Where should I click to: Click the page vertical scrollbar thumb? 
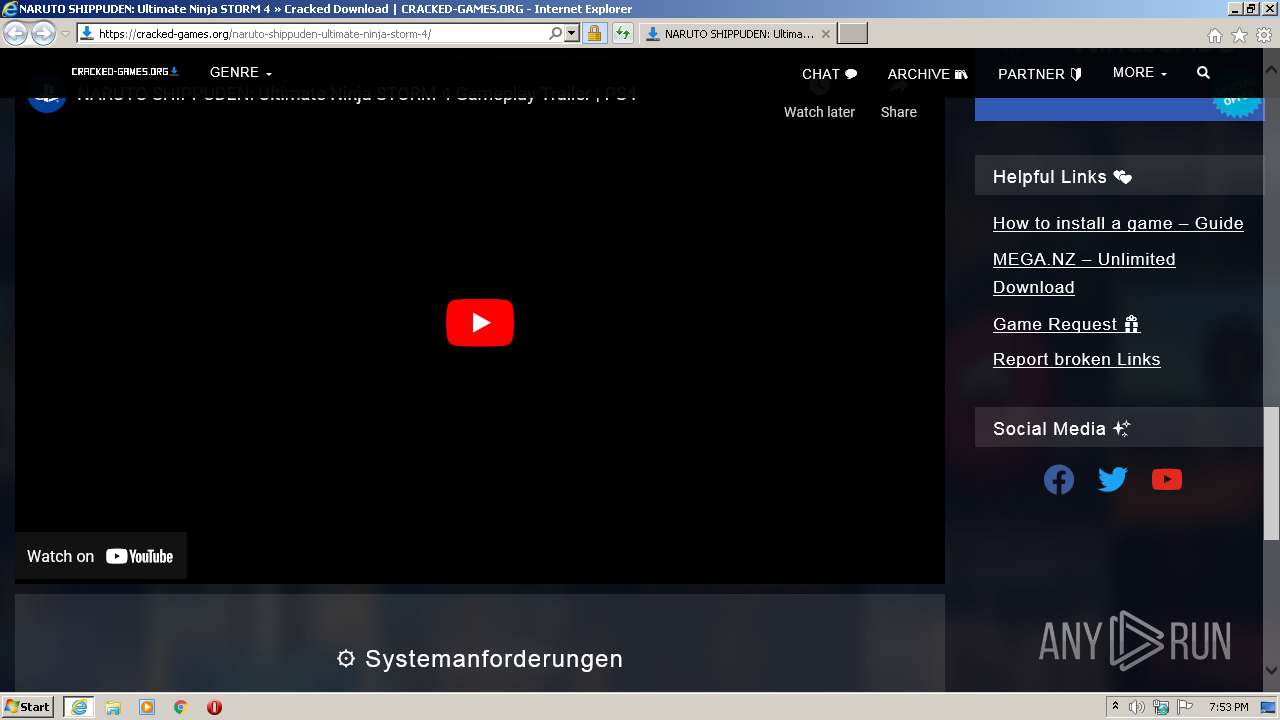click(1271, 474)
